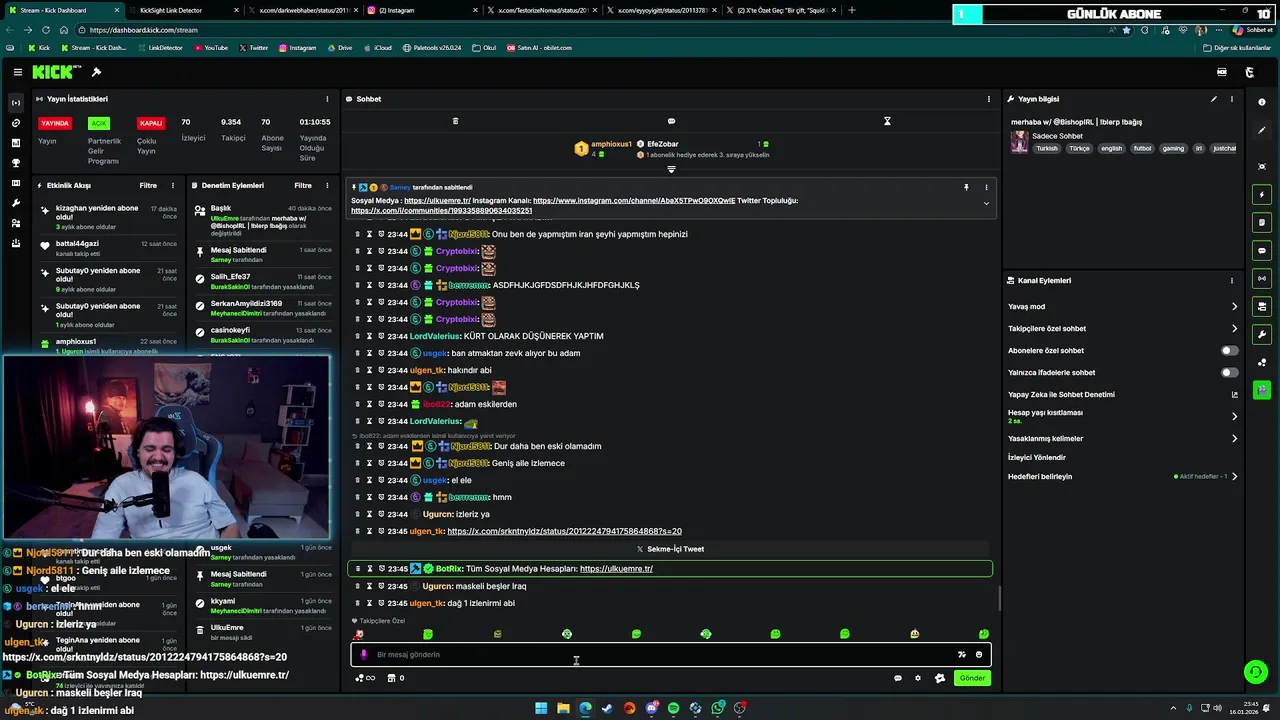Click the pin icon on pinned message

point(966,187)
